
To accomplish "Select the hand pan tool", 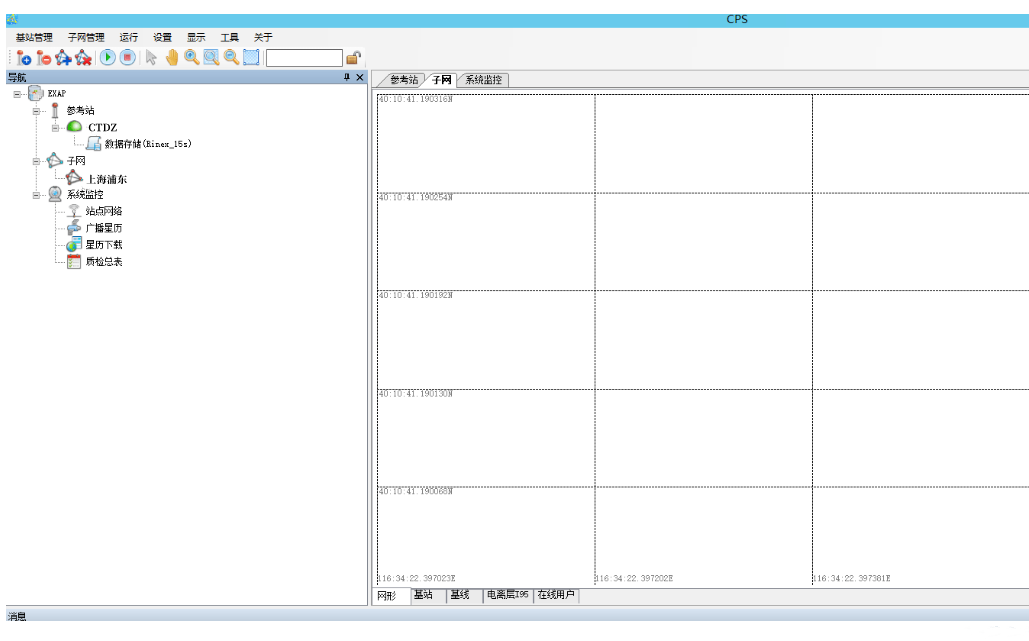I will point(172,58).
